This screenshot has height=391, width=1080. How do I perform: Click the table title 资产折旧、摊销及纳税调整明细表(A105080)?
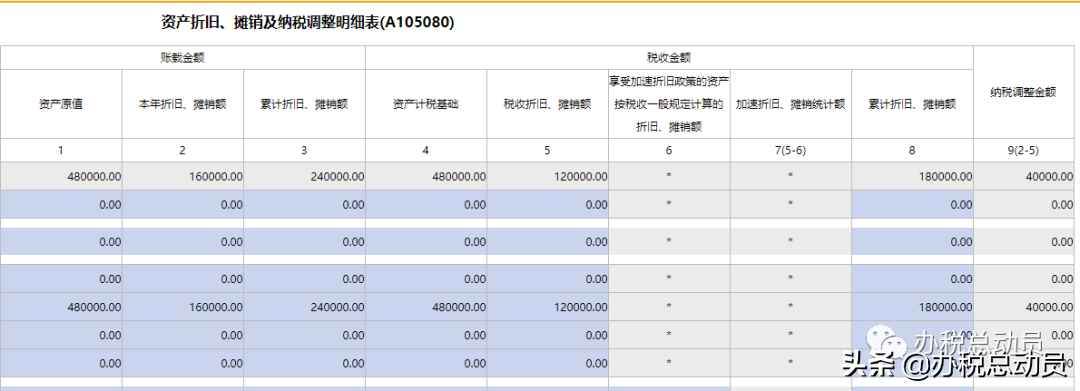pos(307,23)
